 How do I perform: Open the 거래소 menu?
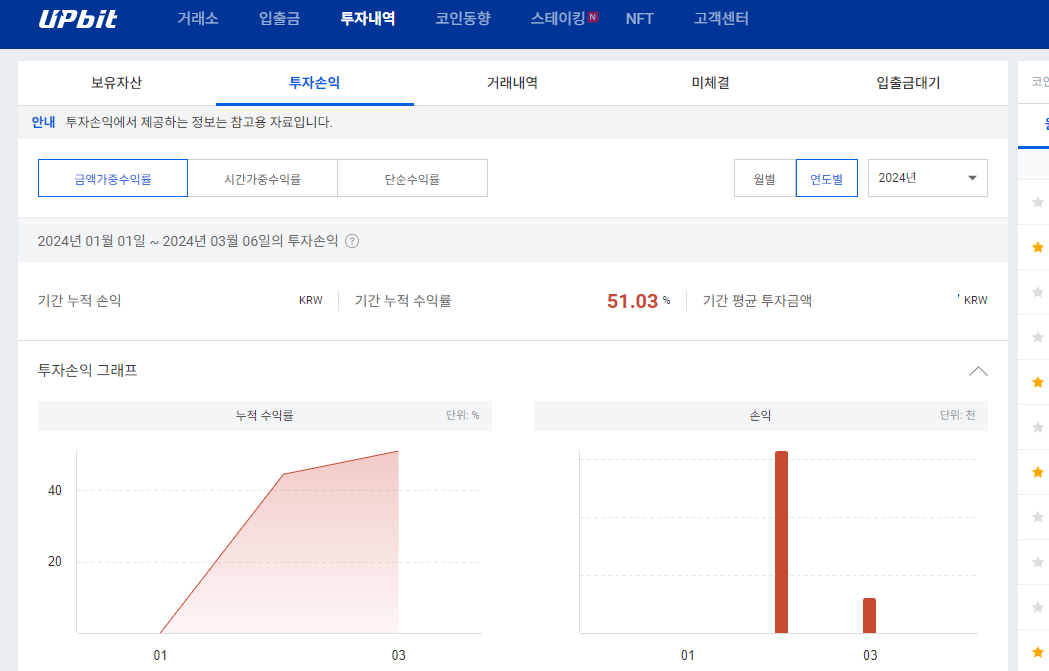[x=198, y=19]
